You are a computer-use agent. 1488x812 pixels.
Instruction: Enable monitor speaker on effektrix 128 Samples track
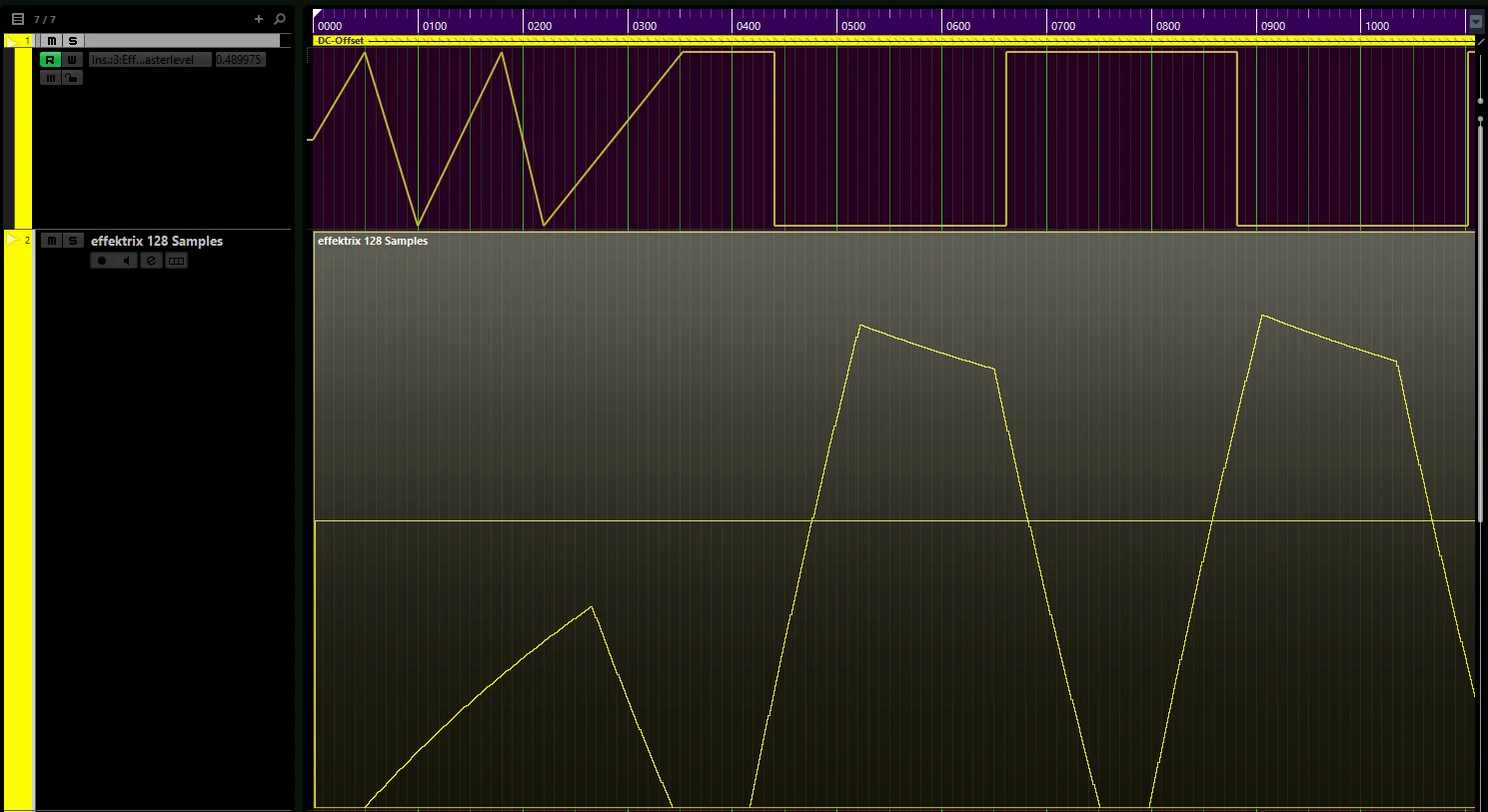pyautogui.click(x=126, y=261)
